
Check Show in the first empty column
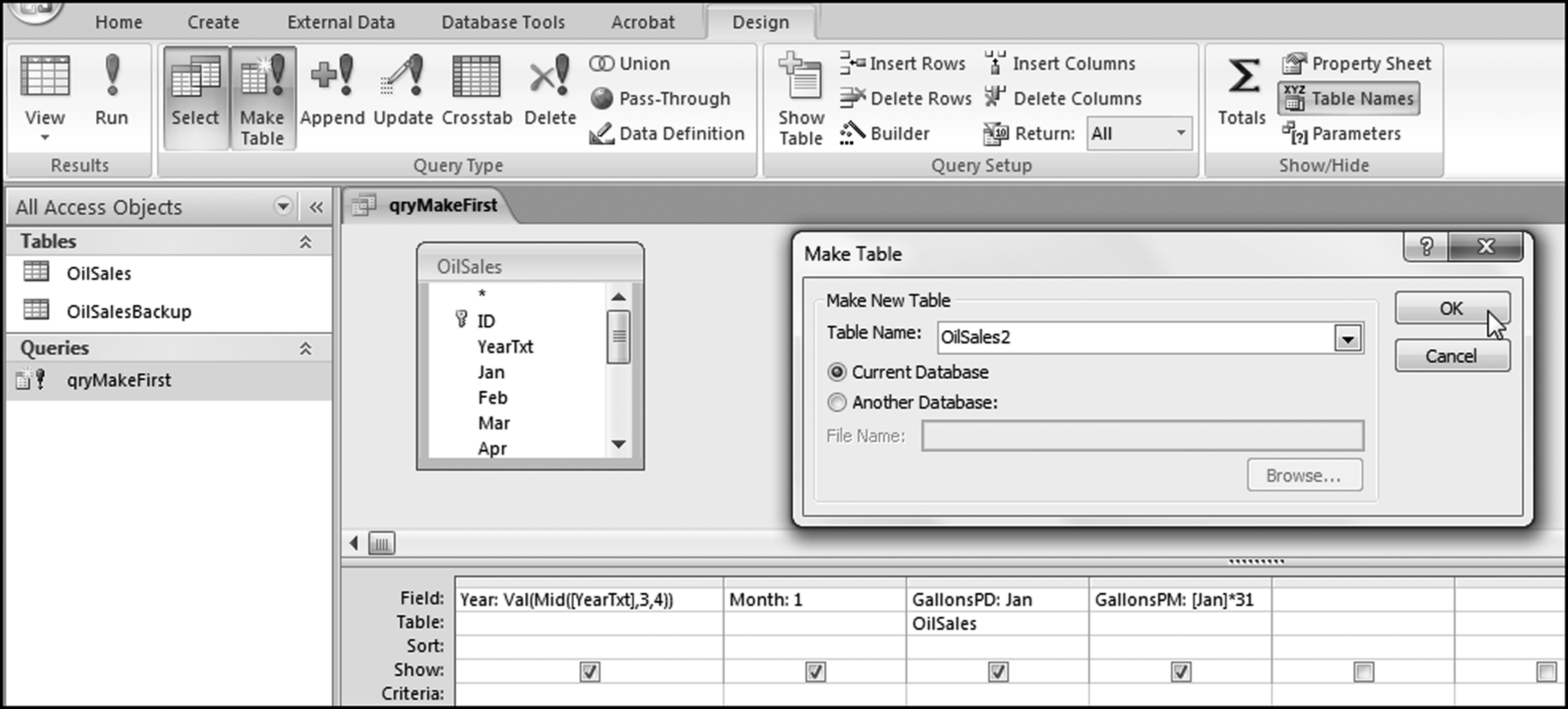point(1363,672)
